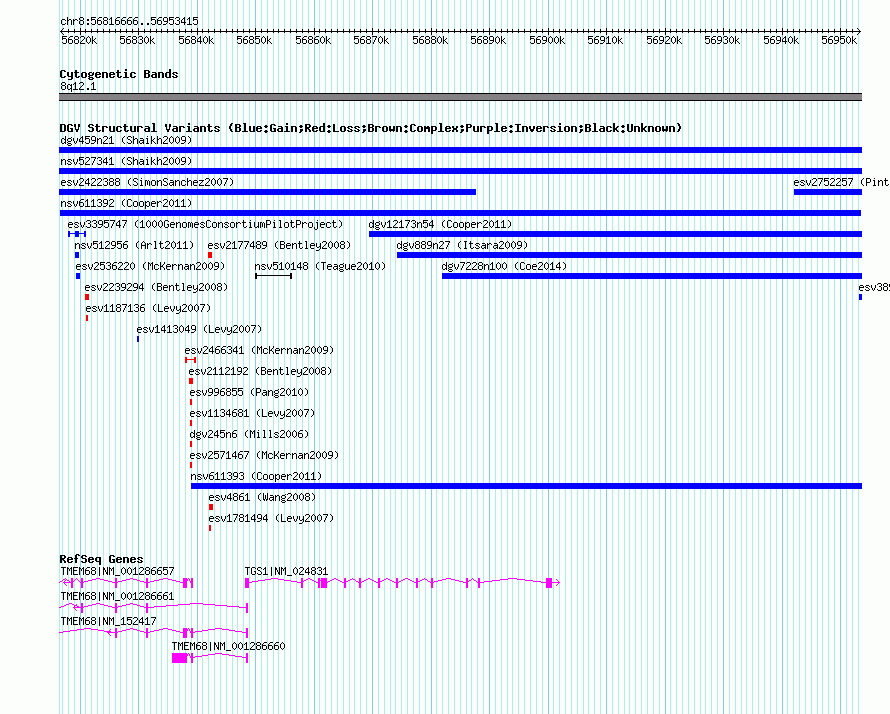Open the TMEM68|NM_001286660 gene label
This screenshot has width=890, height=714.
coord(228,646)
